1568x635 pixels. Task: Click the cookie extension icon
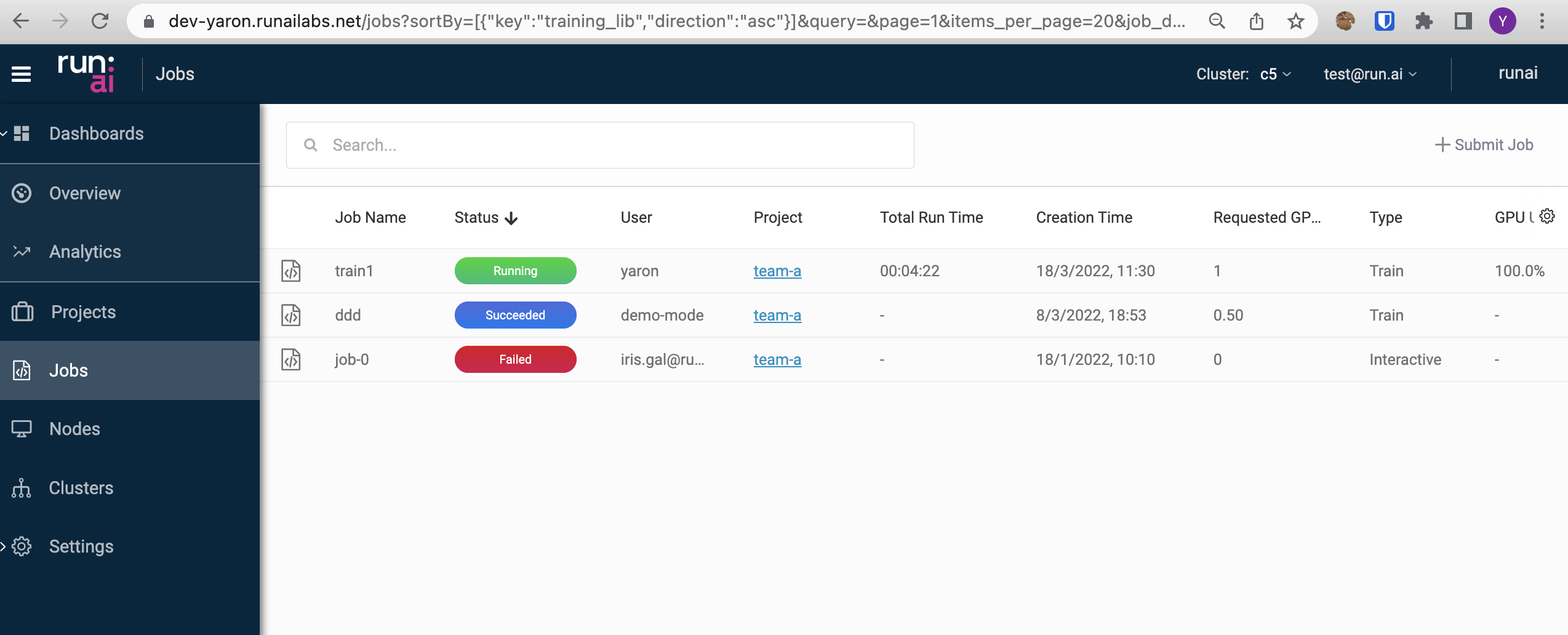(1345, 22)
